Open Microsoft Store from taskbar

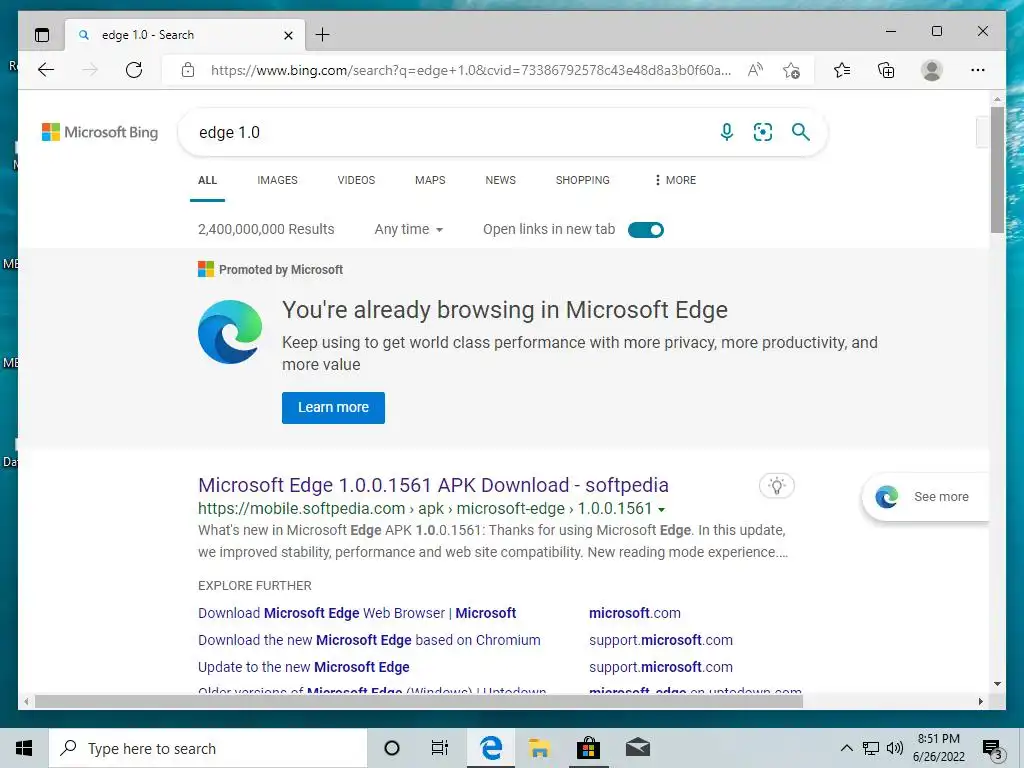click(x=588, y=748)
